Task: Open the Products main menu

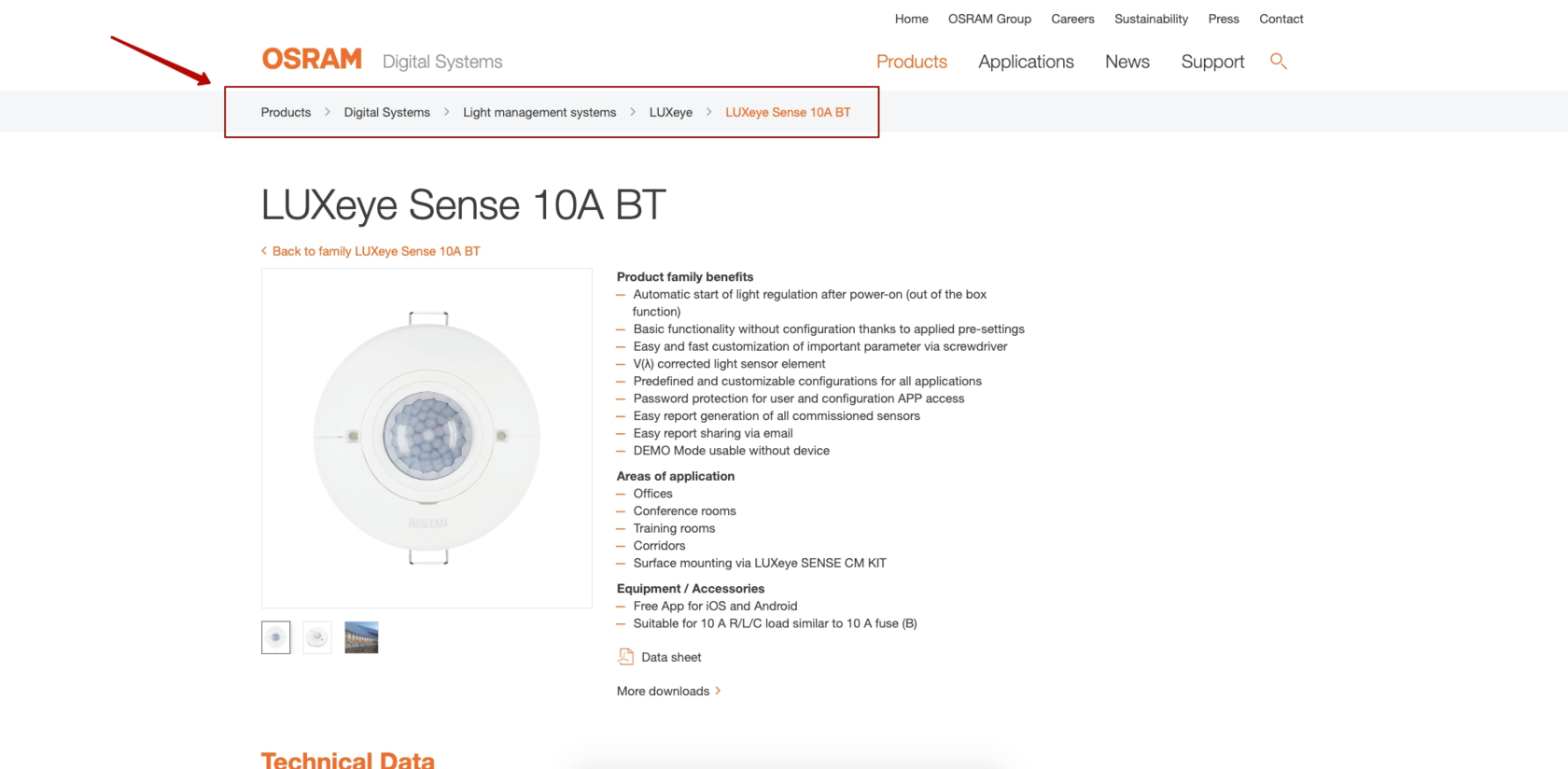Action: (x=912, y=62)
